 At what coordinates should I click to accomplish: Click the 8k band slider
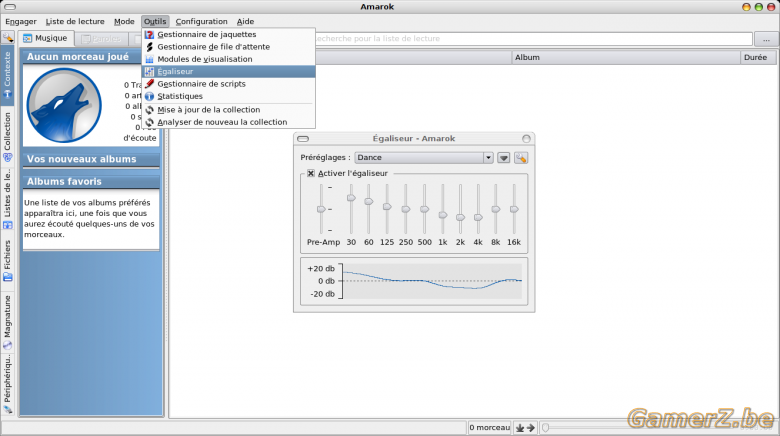click(495, 209)
